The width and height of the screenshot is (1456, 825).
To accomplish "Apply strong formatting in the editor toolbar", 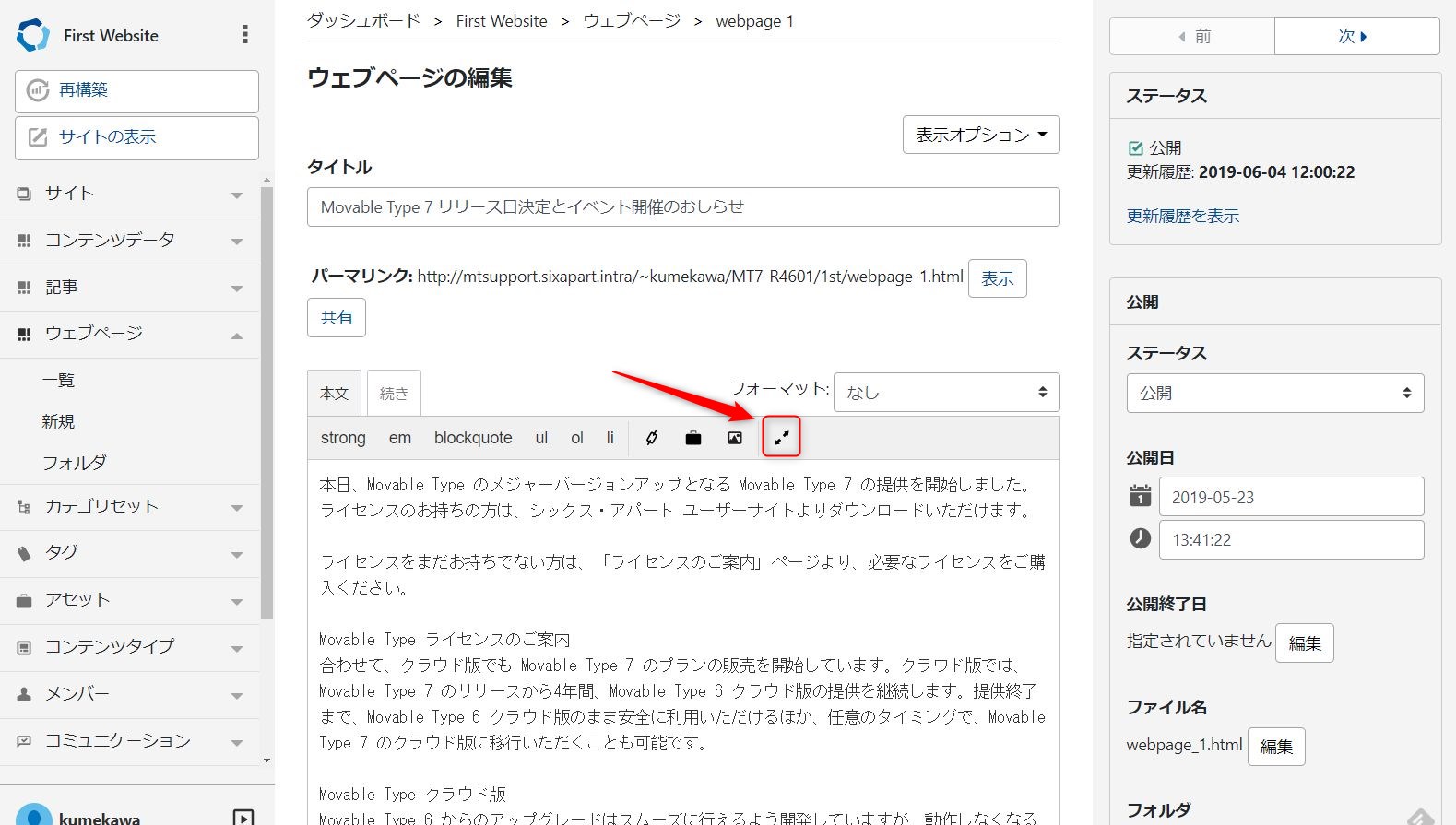I will click(343, 438).
